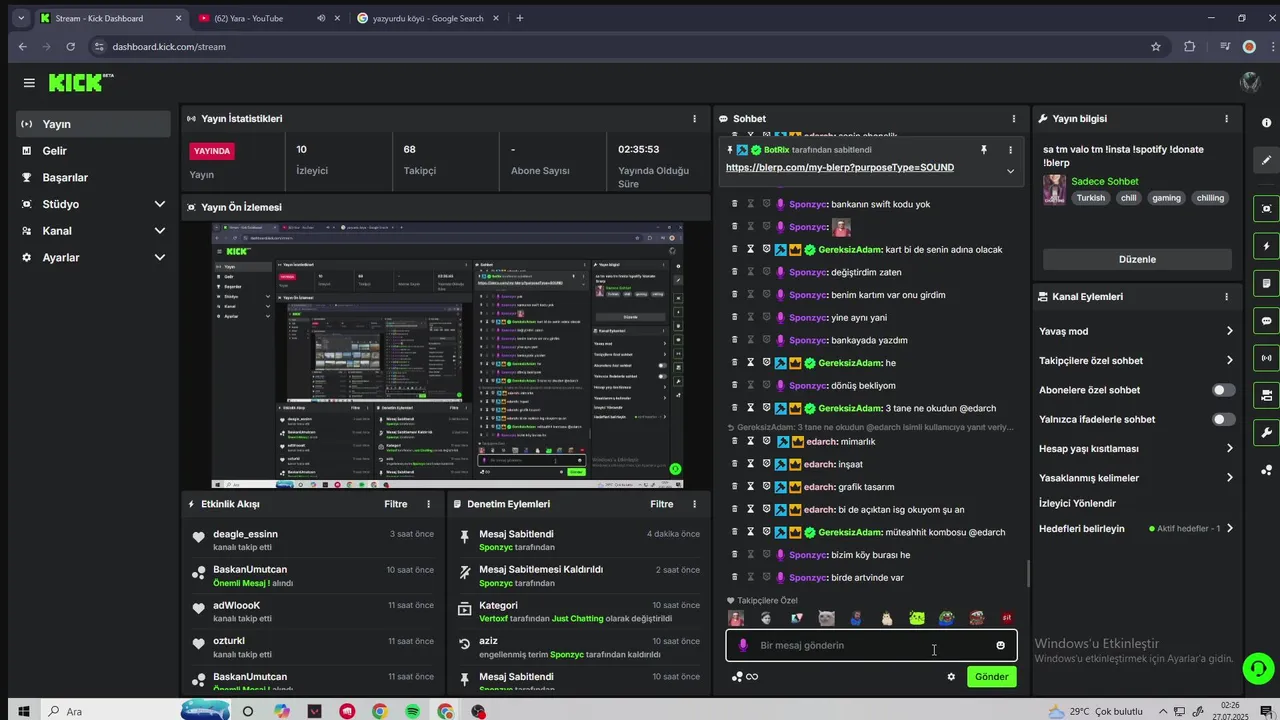Click the broadcast signal icon in the right sidebar
The width and height of the screenshot is (1280, 720).
(x=1267, y=358)
